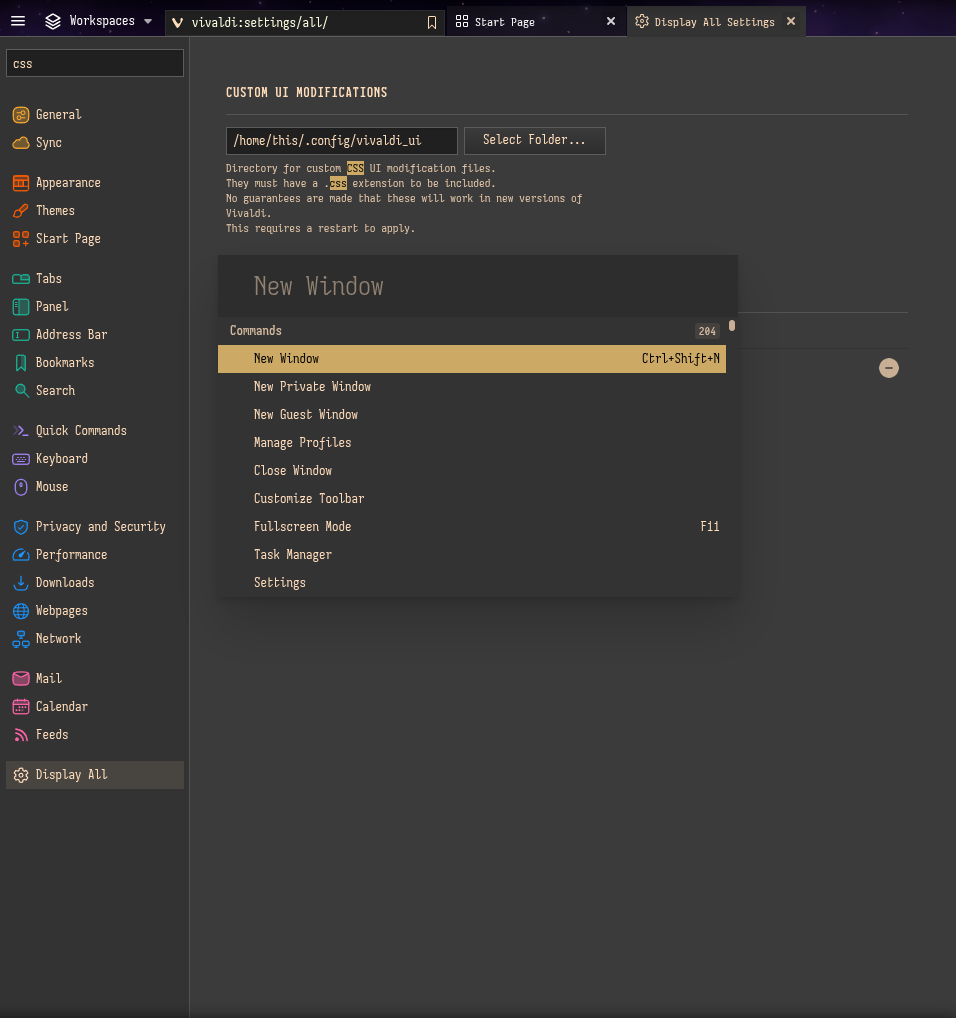Select Display All in settings sidebar
This screenshot has width=956, height=1018.
click(x=95, y=775)
